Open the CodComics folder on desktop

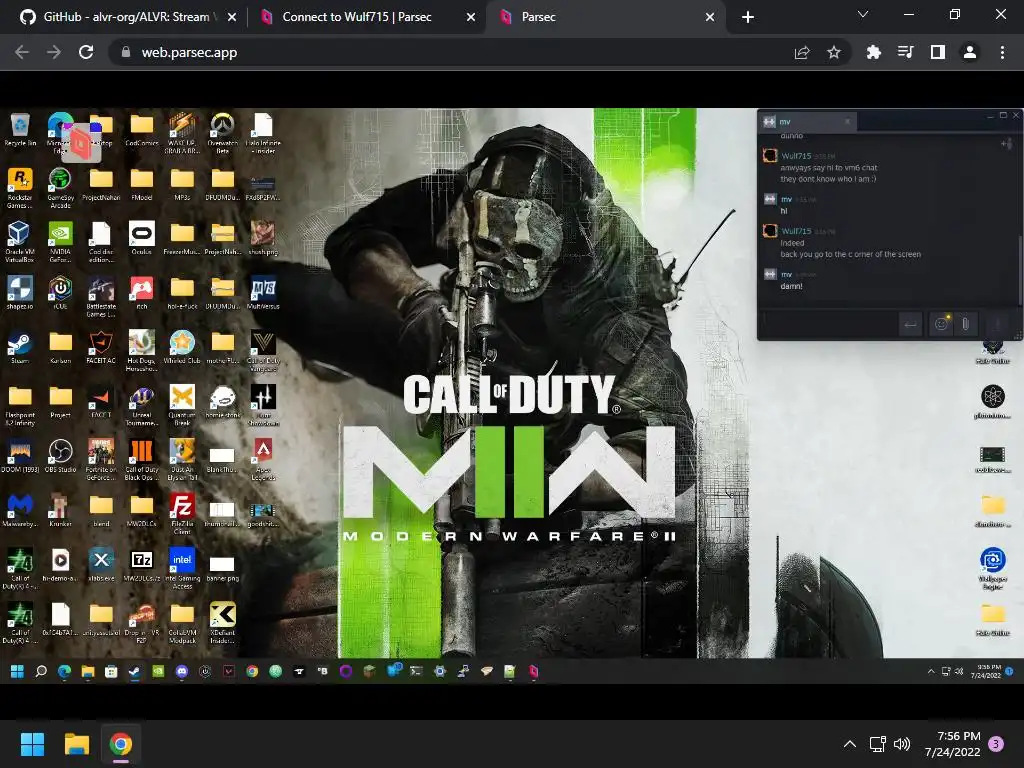click(x=142, y=129)
